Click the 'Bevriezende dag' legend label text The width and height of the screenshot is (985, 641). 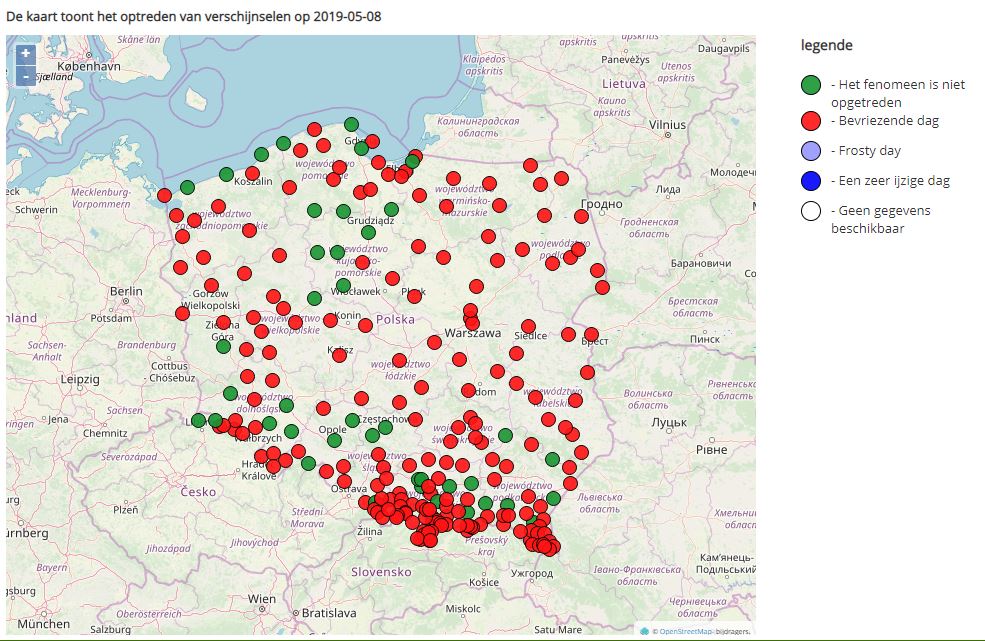click(885, 121)
